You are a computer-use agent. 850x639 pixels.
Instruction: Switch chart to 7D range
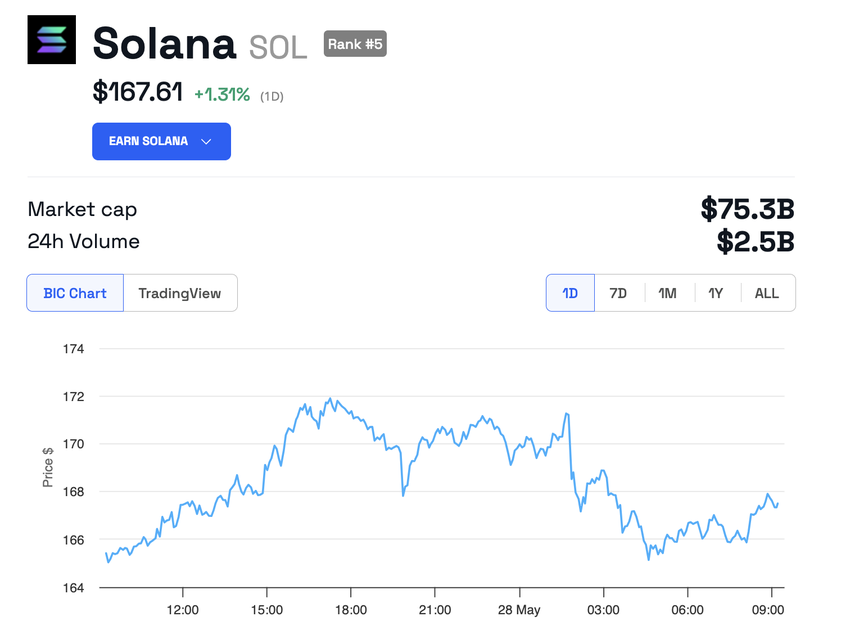pyautogui.click(x=618, y=293)
